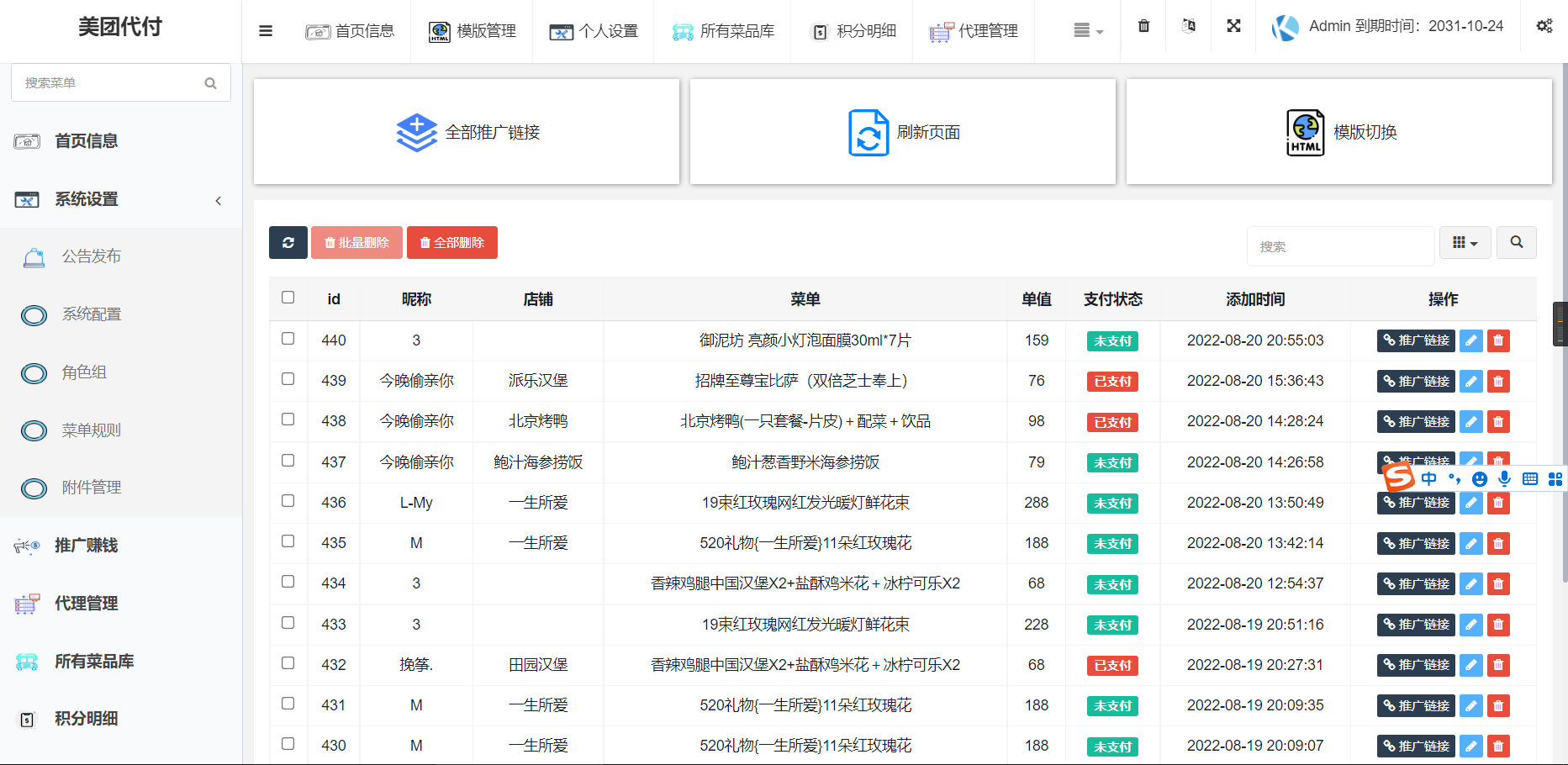Go to 积分明细 in top navigation

[x=853, y=31]
